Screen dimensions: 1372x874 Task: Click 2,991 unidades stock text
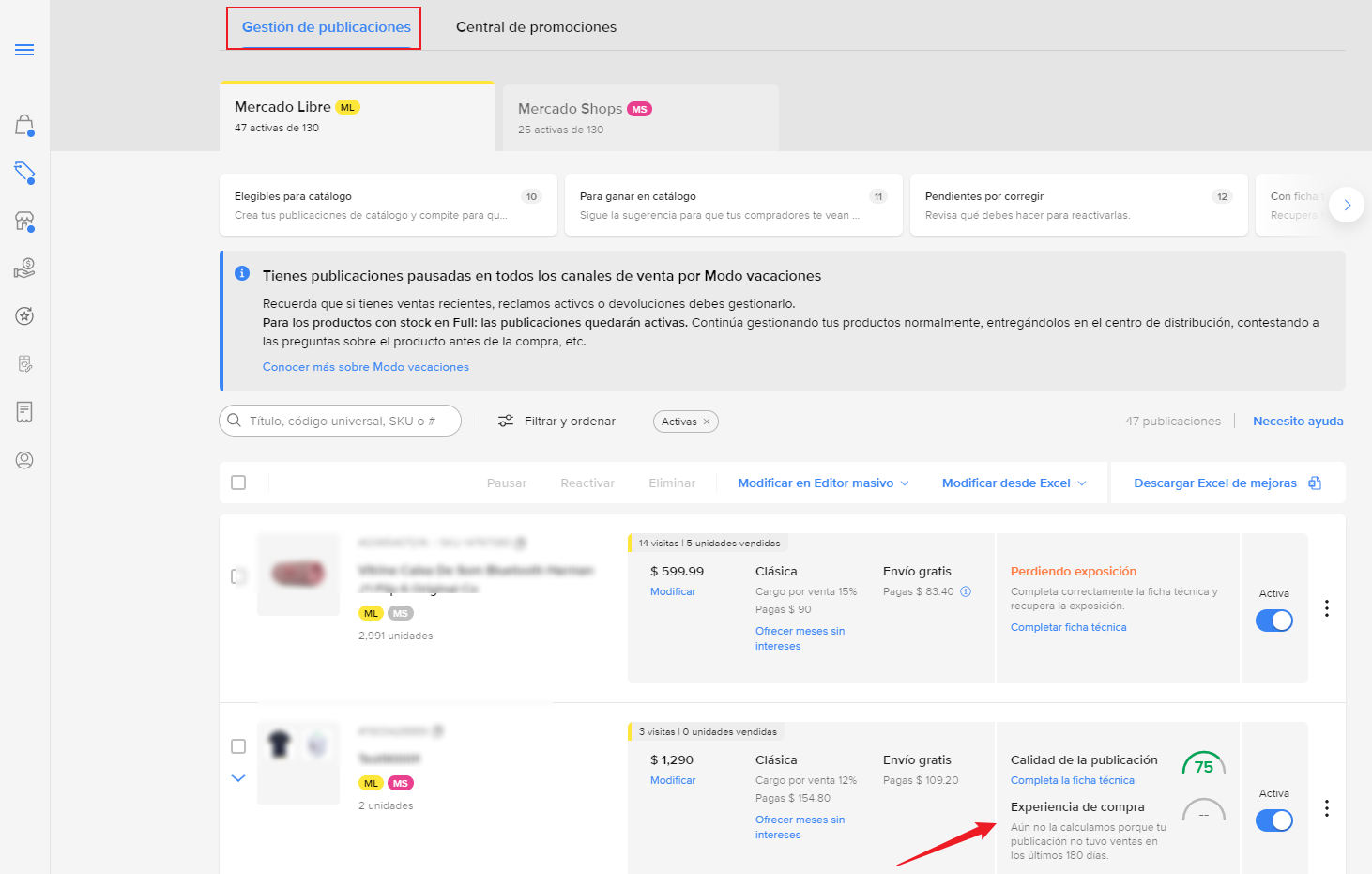(x=396, y=636)
